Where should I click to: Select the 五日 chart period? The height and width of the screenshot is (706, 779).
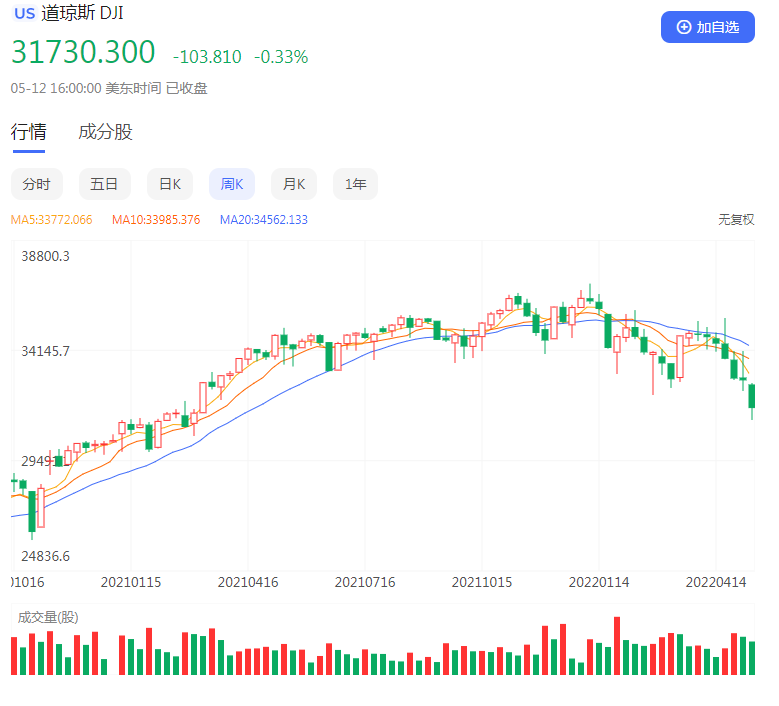(104, 184)
